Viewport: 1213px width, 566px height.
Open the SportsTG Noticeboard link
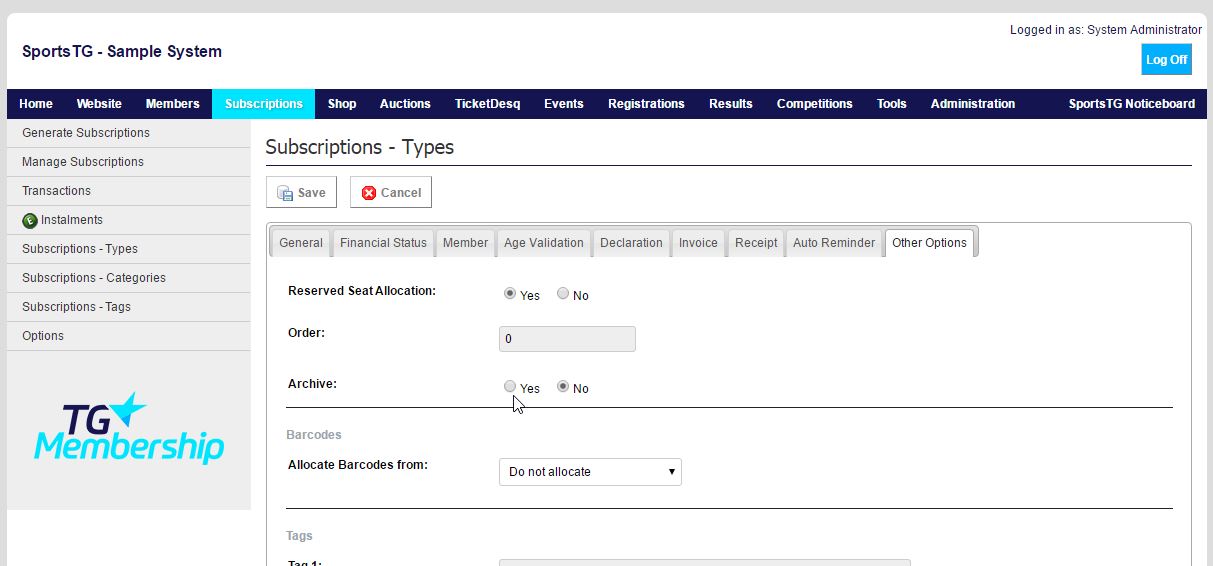click(1131, 104)
